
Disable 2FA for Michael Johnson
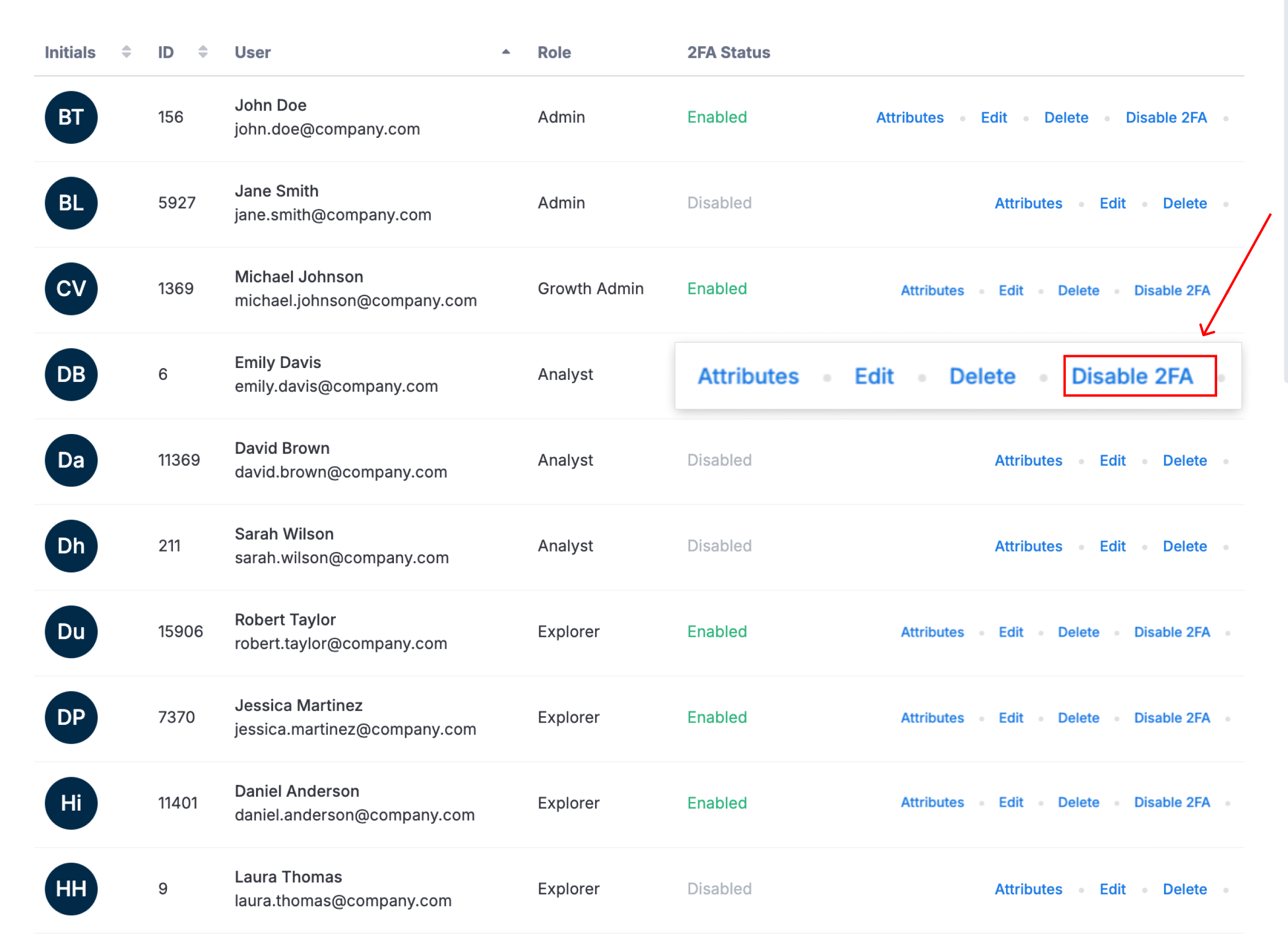click(x=1172, y=291)
